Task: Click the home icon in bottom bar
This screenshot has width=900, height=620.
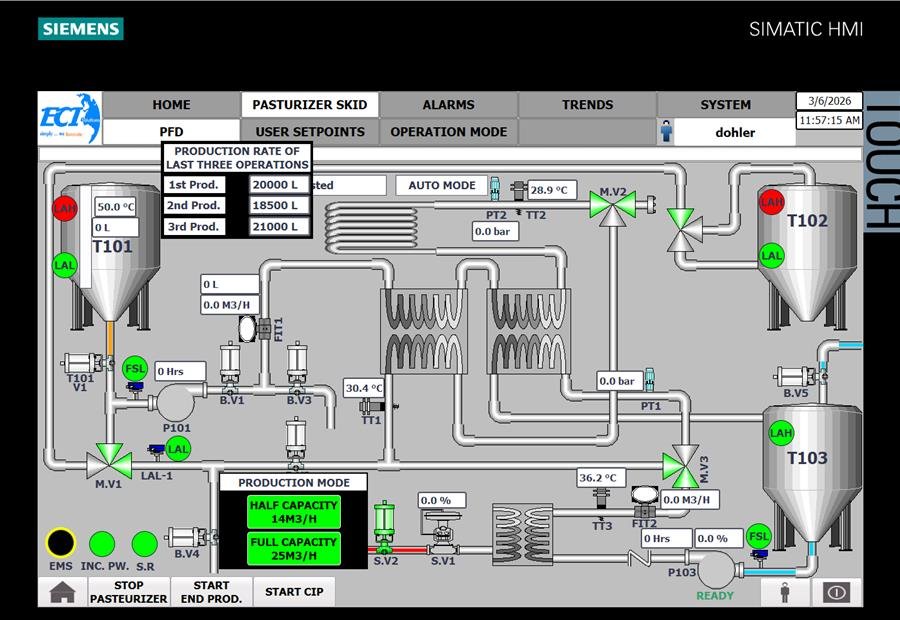Action: (x=63, y=592)
